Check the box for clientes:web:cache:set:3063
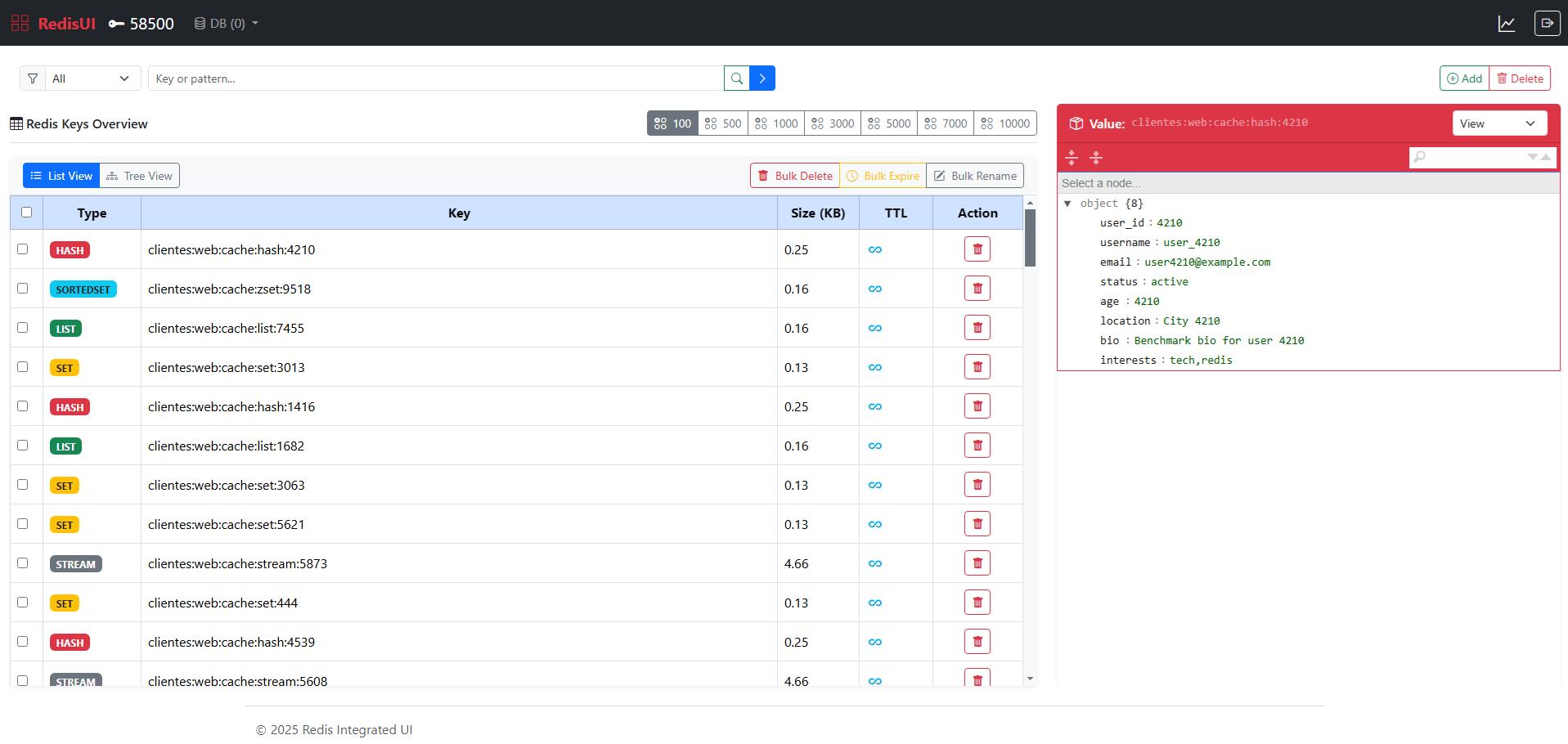Screen dimensions: 1568x744 [22, 484]
